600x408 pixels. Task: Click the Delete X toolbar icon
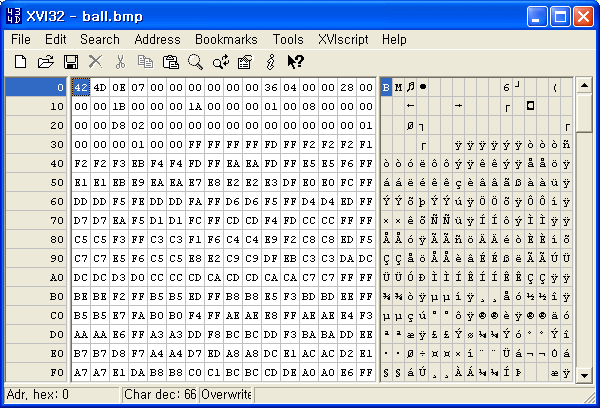click(x=95, y=62)
